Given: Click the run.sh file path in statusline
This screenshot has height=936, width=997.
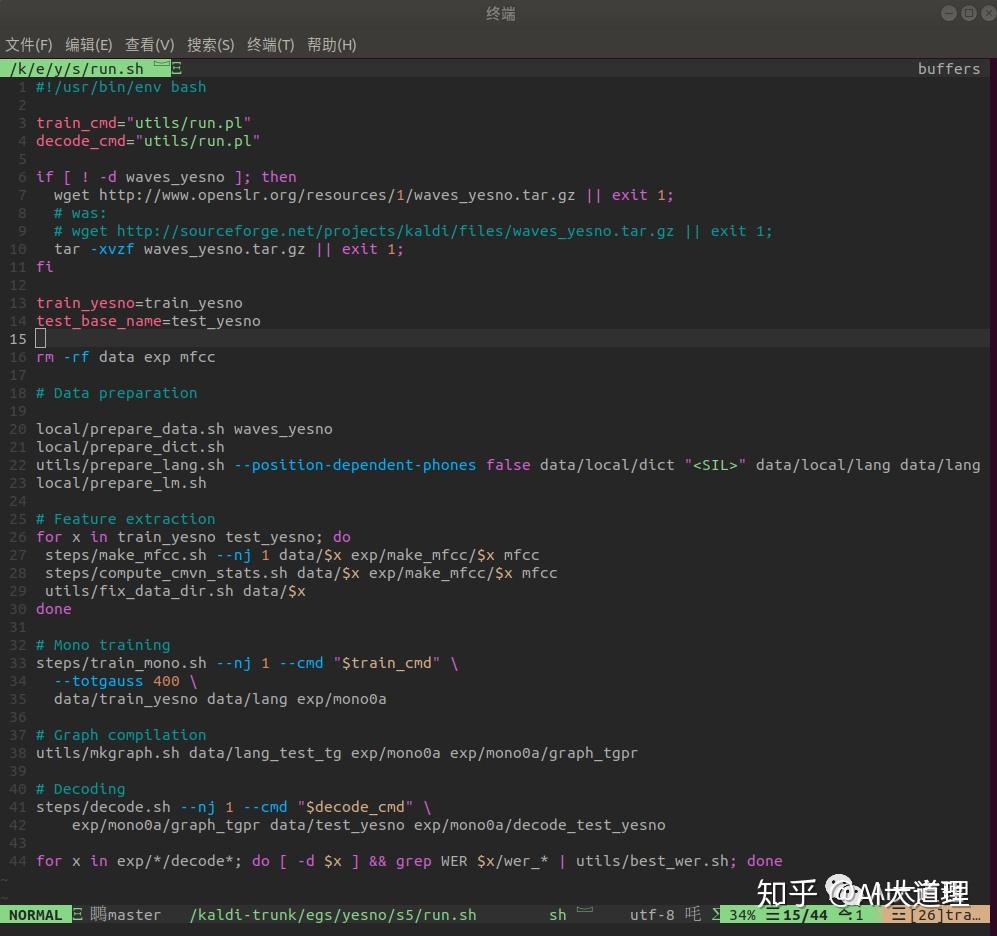Looking at the screenshot, I should coord(333,914).
